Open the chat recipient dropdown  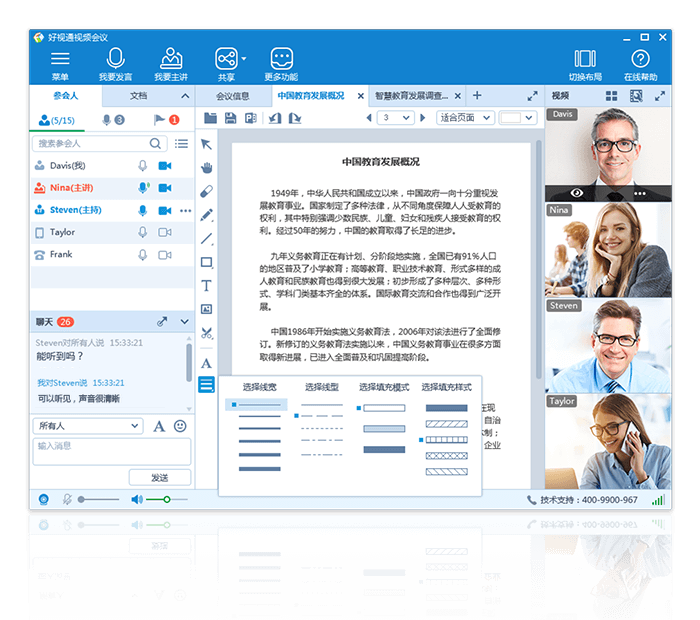coord(88,426)
